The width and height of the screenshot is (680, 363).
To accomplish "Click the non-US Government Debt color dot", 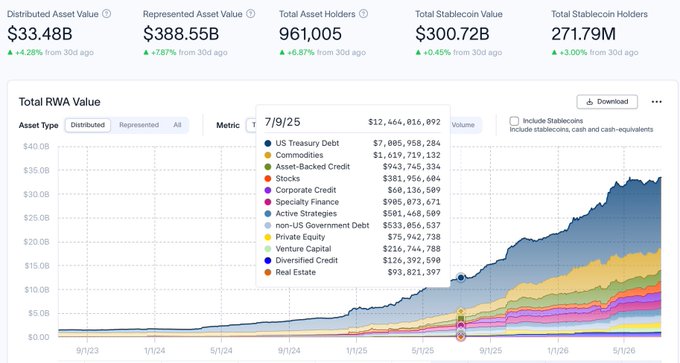I will point(268,225).
